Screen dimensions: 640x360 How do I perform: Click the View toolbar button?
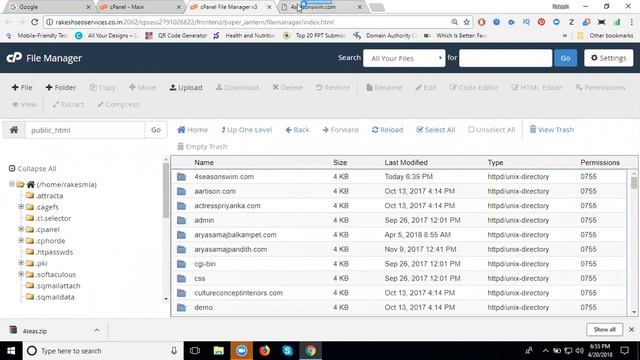point(24,104)
